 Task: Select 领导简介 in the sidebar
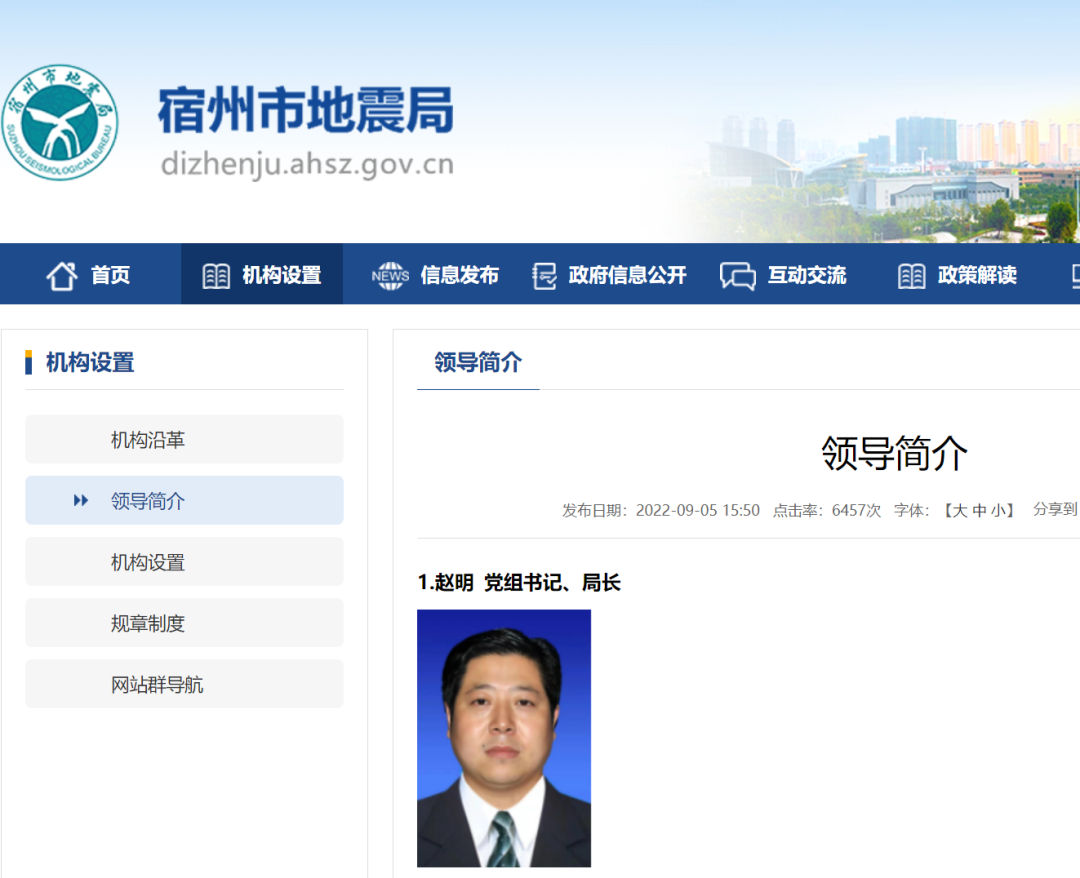[184, 500]
